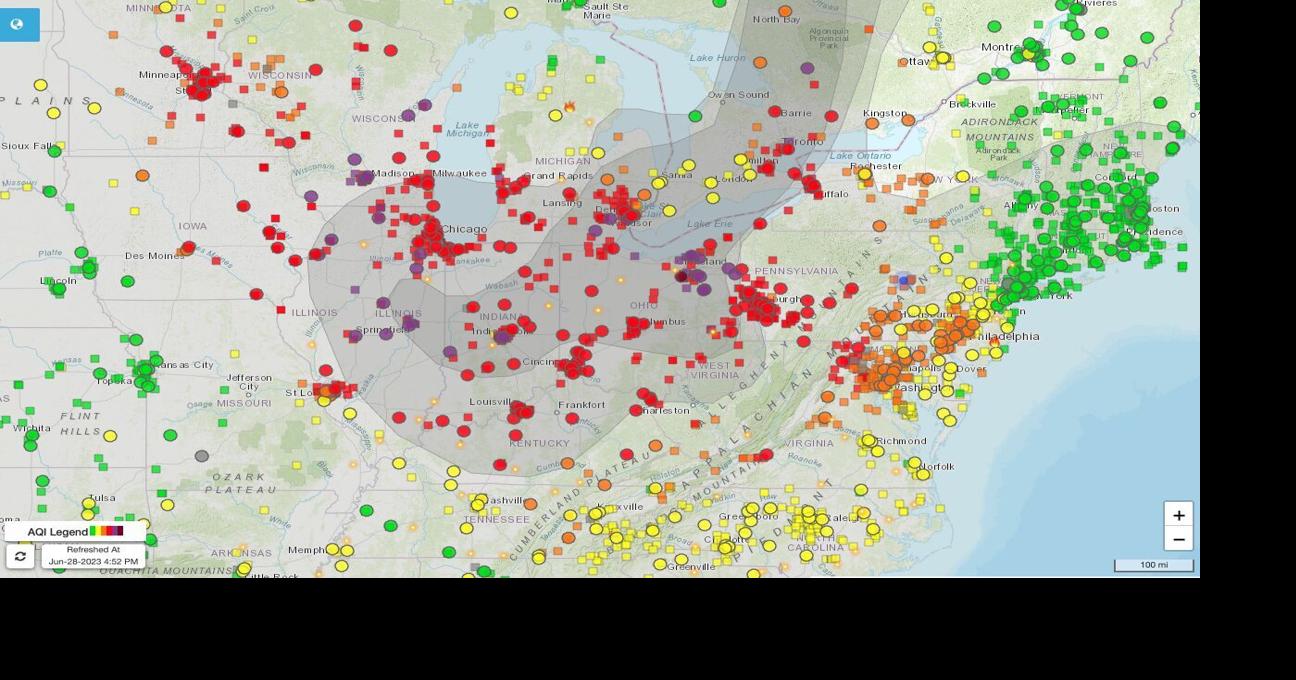Image resolution: width=1296 pixels, height=680 pixels.
Task: Click the 'Milwaukee' map label
Action: point(460,174)
